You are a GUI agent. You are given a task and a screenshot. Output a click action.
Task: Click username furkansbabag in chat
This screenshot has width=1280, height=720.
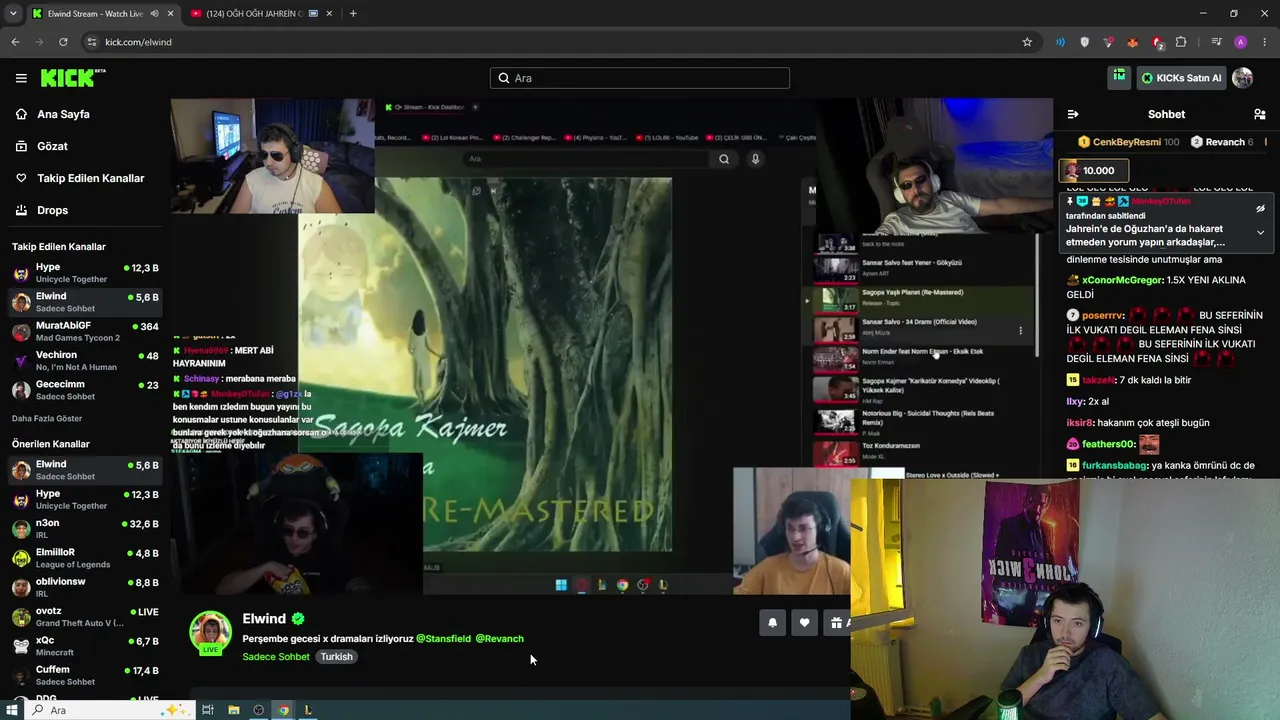click(x=1114, y=465)
